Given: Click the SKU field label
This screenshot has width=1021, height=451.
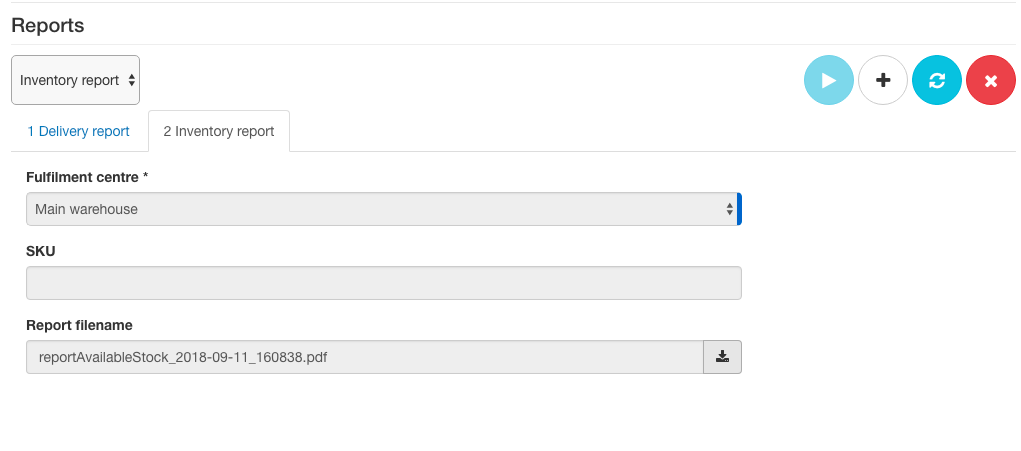Looking at the screenshot, I should click(x=40, y=251).
